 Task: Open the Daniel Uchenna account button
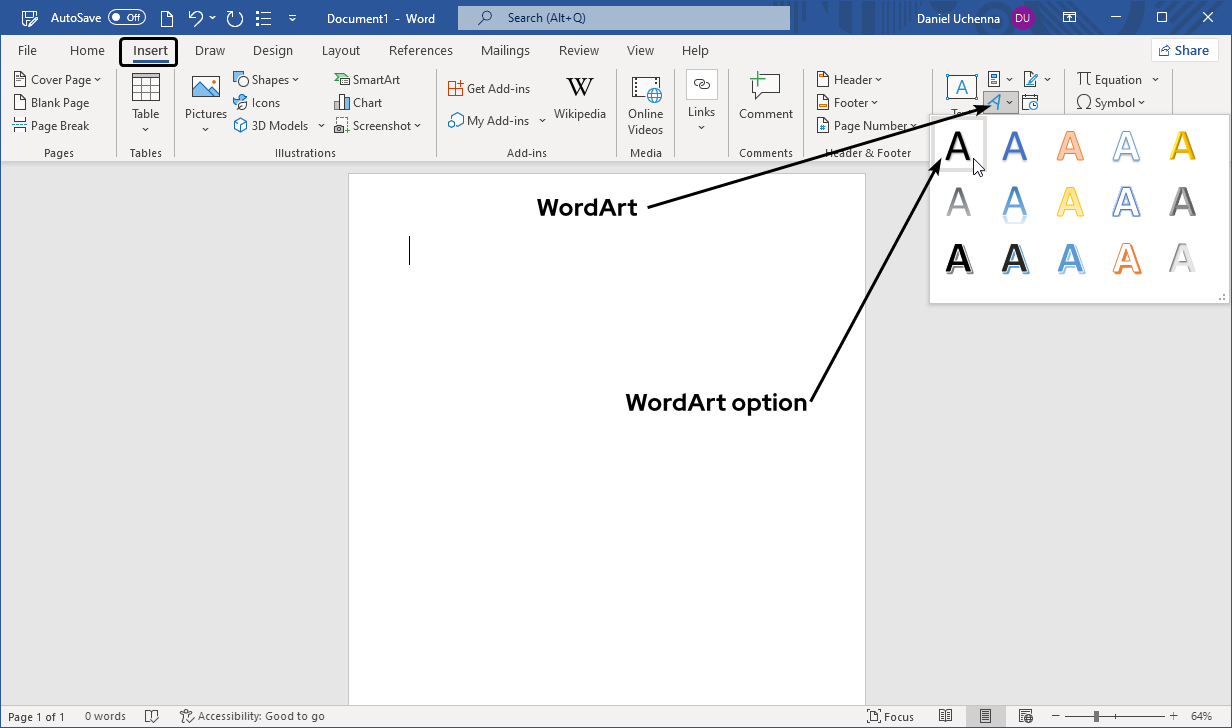click(x=976, y=18)
